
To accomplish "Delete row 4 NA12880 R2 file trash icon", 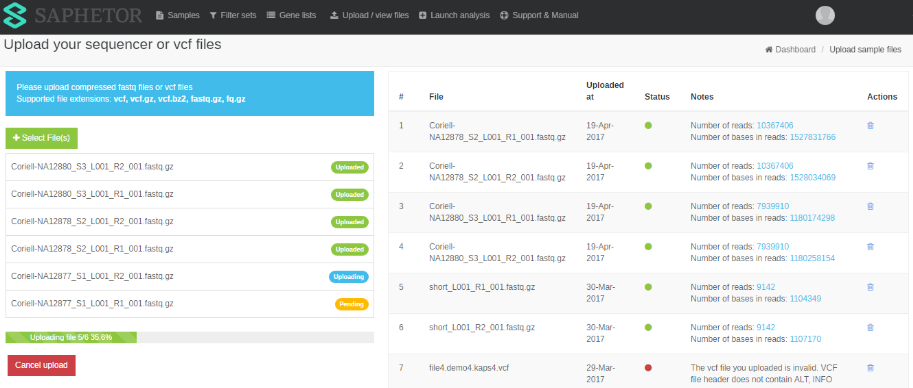I will pyautogui.click(x=870, y=246).
